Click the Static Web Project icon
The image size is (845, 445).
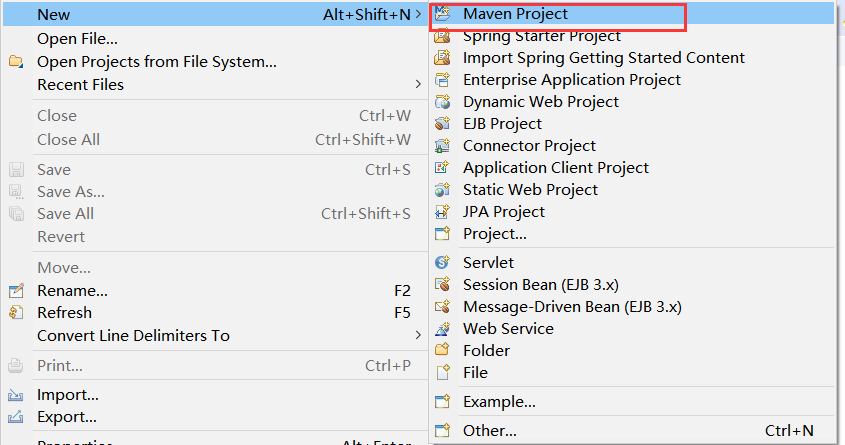(442, 190)
